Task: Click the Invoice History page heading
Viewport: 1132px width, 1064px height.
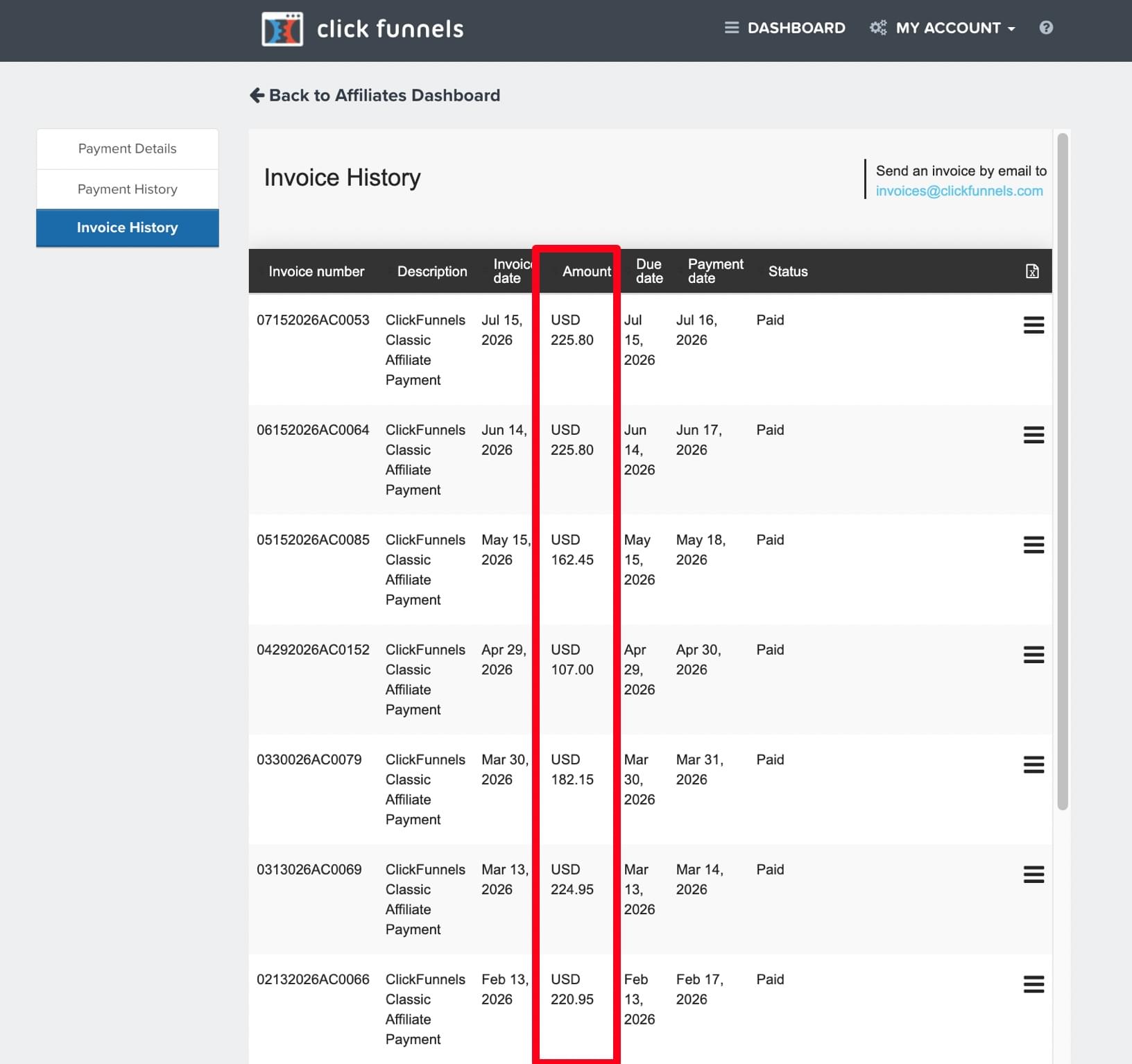Action: [342, 178]
